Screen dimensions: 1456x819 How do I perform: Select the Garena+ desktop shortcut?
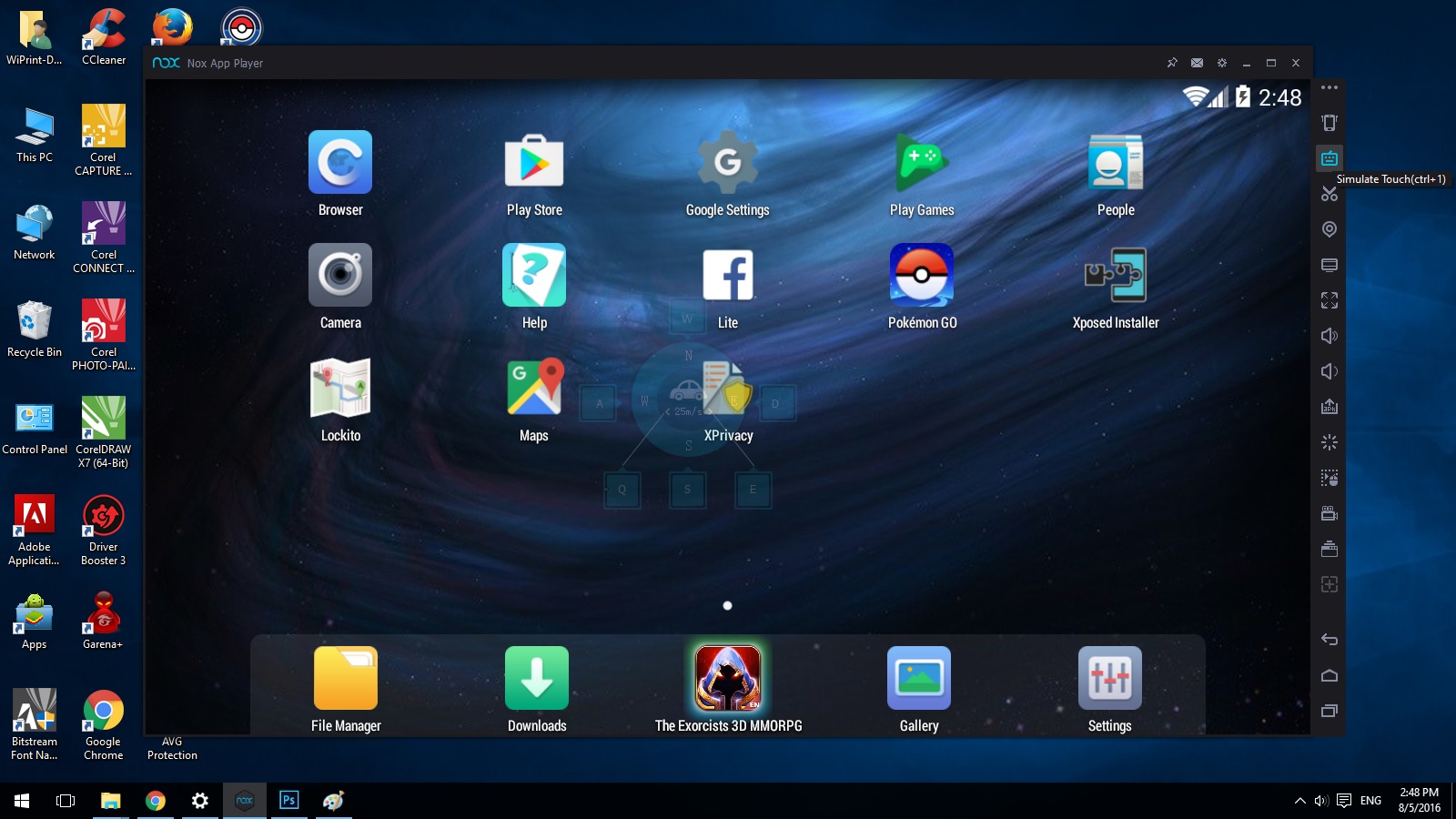click(x=103, y=620)
